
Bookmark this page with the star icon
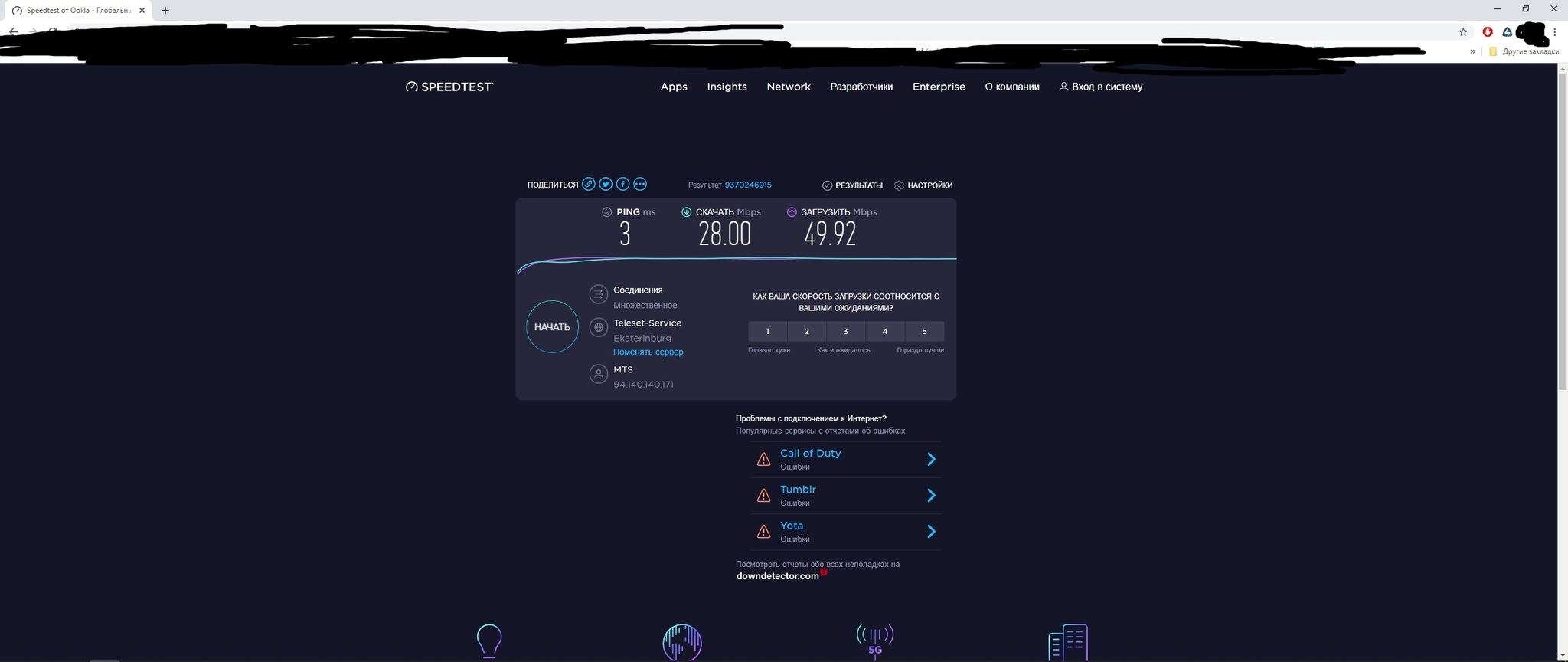click(1463, 32)
